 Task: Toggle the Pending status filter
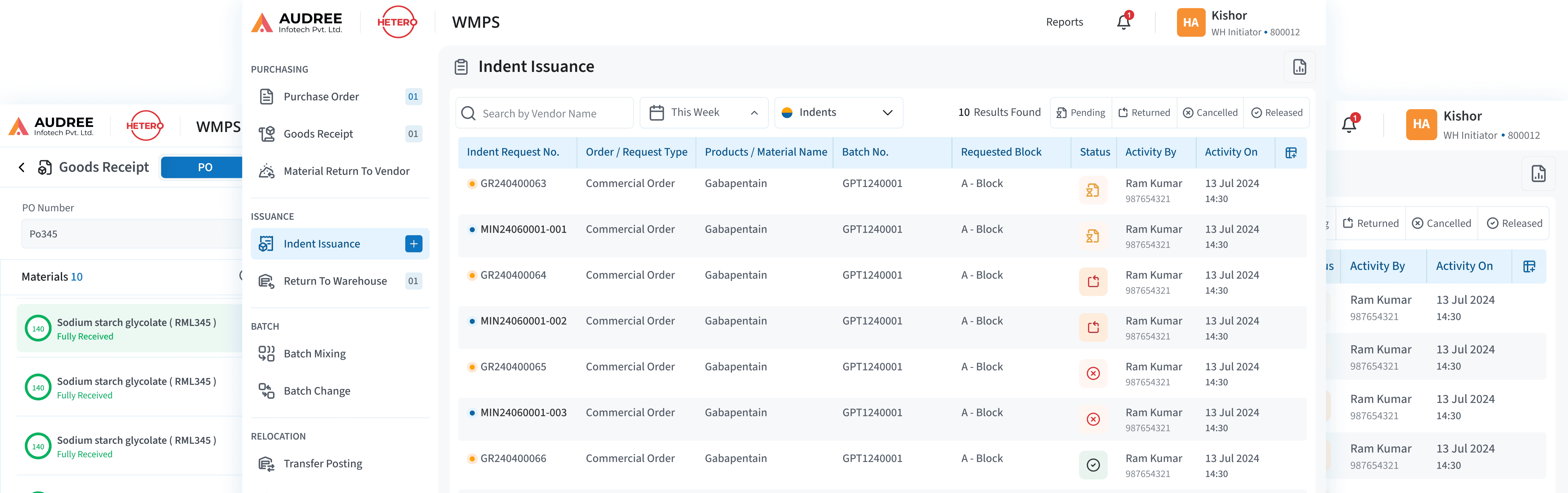tap(1081, 113)
